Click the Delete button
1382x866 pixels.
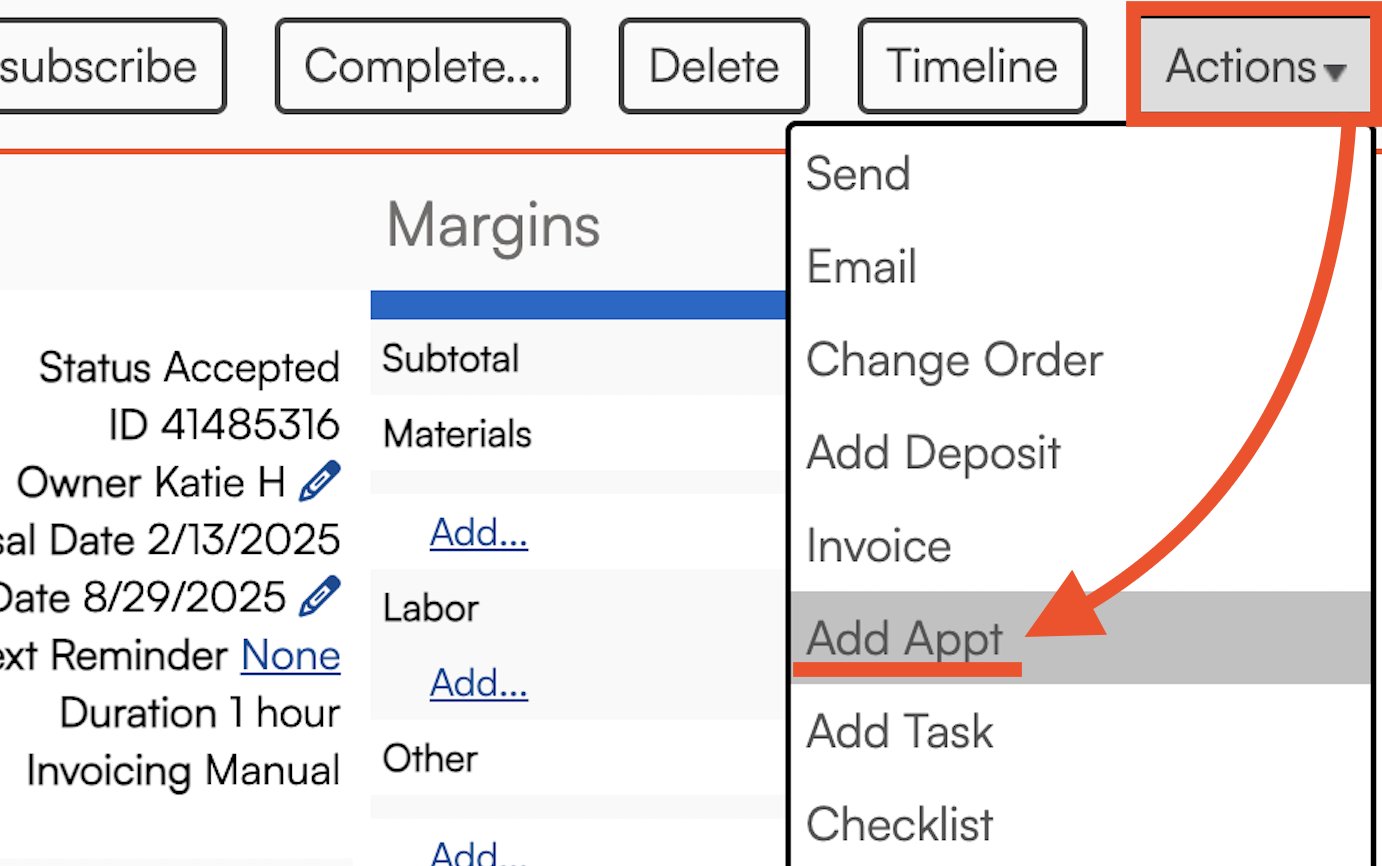click(x=714, y=66)
